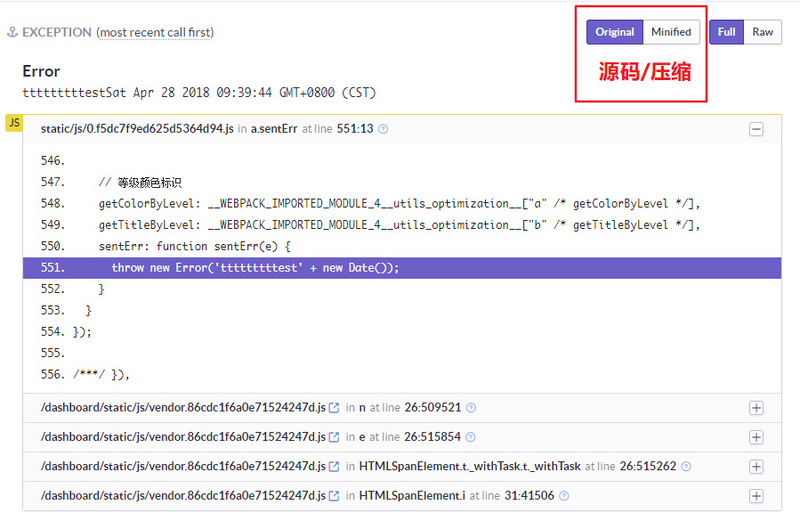Open external link for HTMLSpanElement.i vendor file
Viewport: 800px width, 521px height.
334,495
